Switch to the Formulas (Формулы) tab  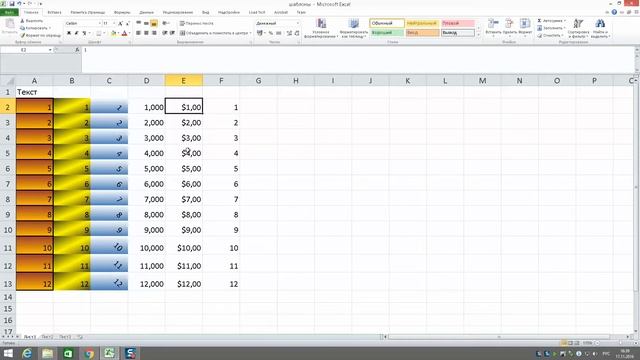(122, 12)
